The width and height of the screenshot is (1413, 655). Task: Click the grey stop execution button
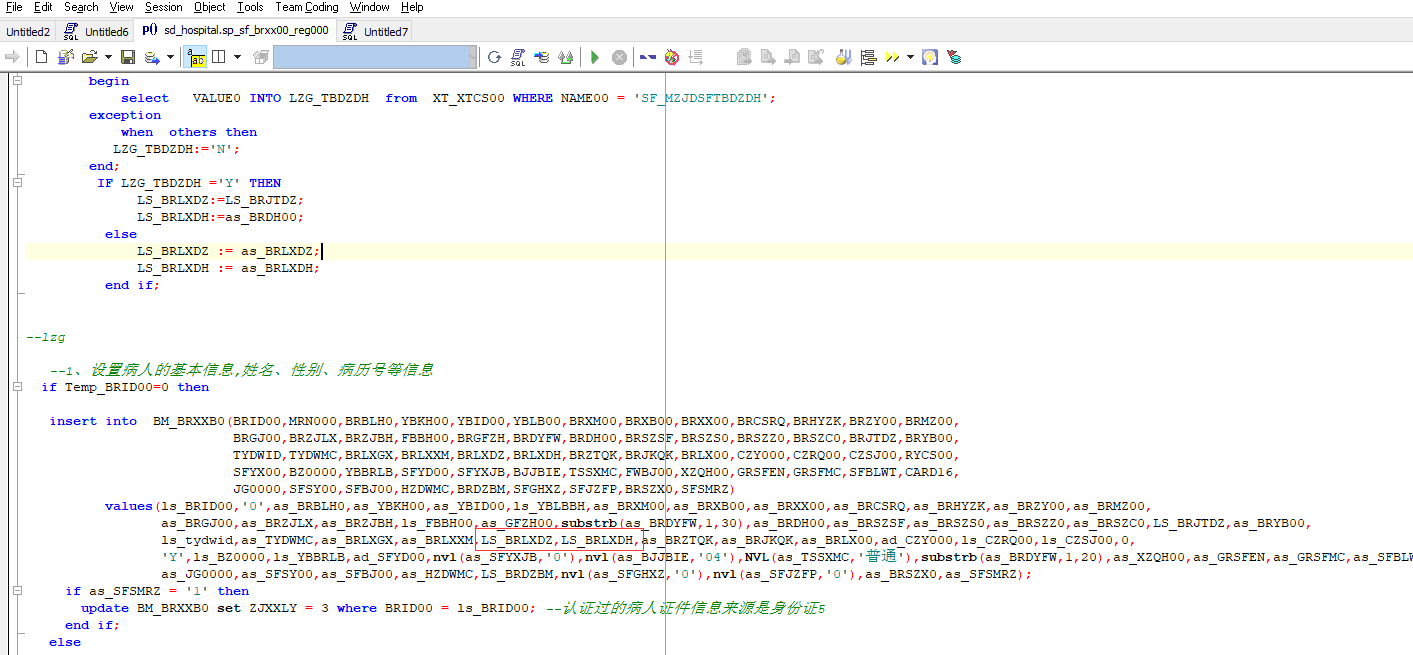[x=619, y=57]
